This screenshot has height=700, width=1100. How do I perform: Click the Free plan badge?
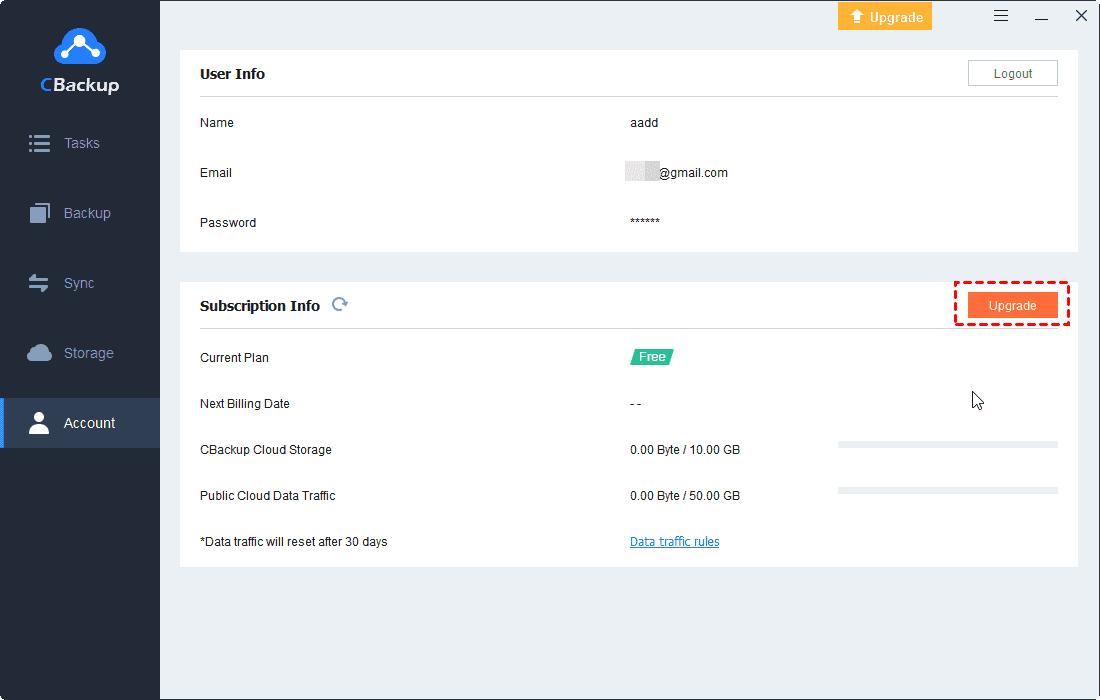coord(652,357)
